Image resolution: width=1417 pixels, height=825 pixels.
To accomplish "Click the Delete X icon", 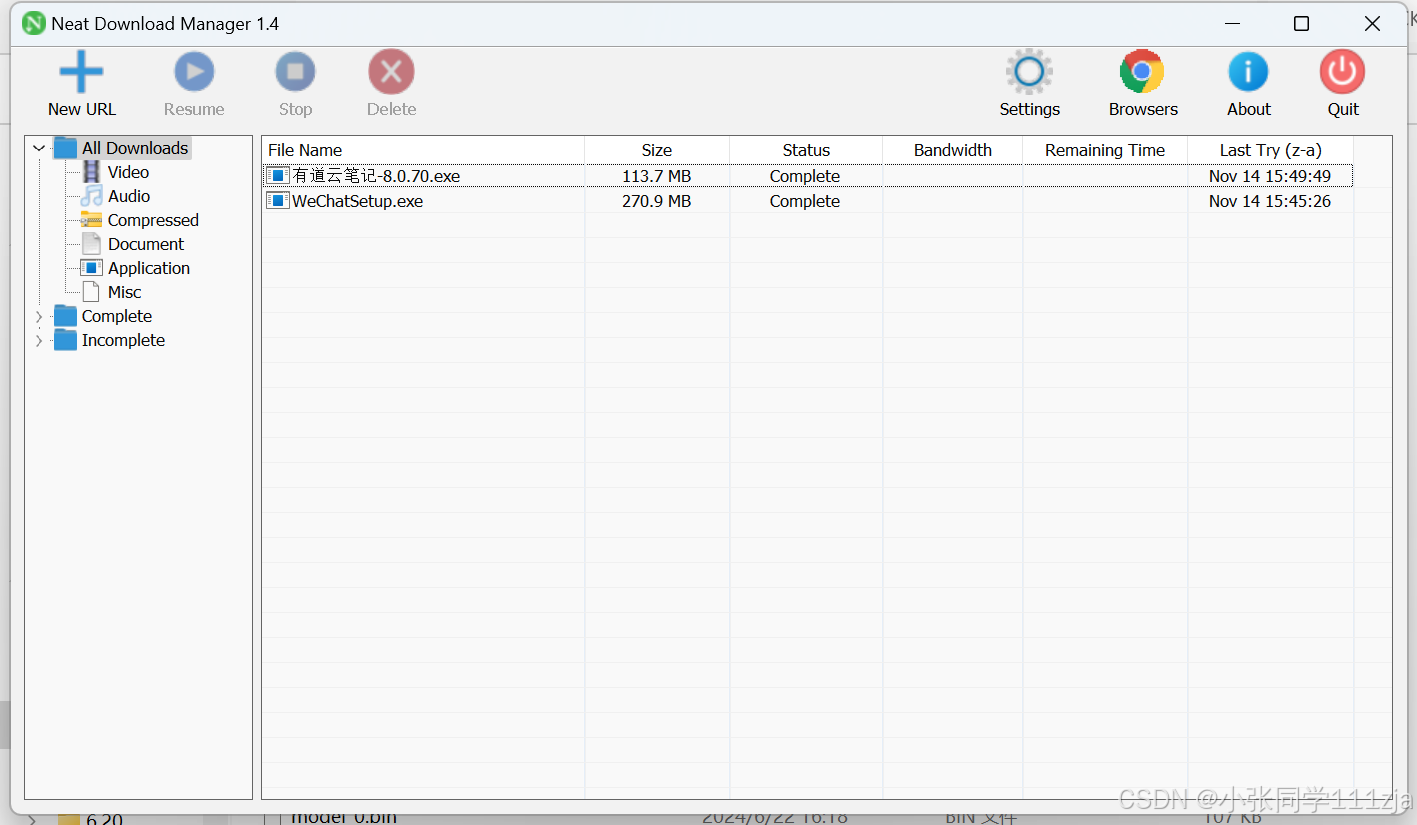I will (x=391, y=72).
